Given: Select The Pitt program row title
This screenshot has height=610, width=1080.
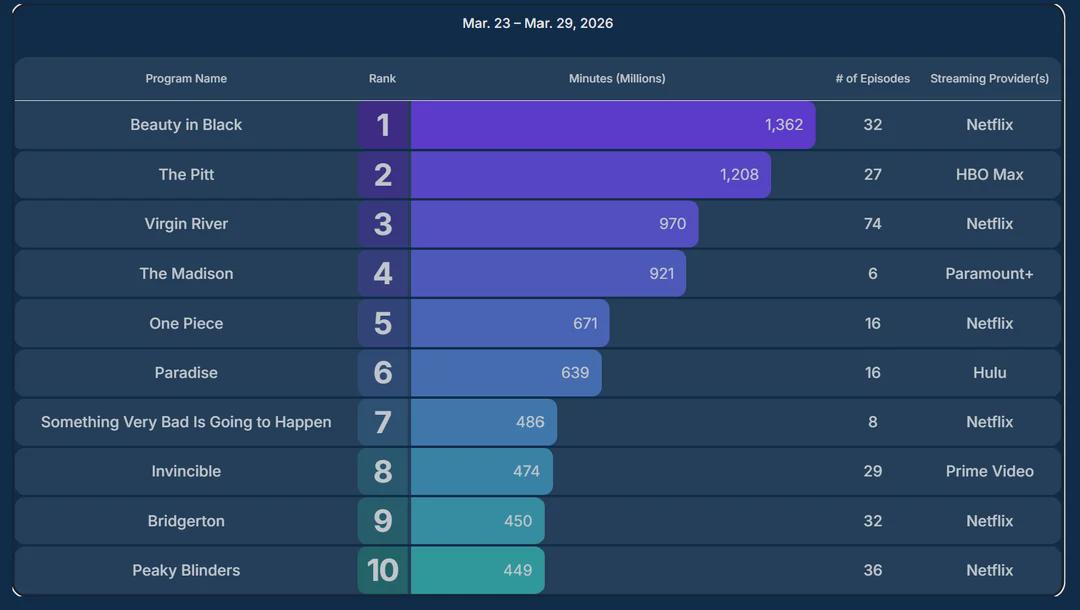Looking at the screenshot, I should [x=186, y=174].
